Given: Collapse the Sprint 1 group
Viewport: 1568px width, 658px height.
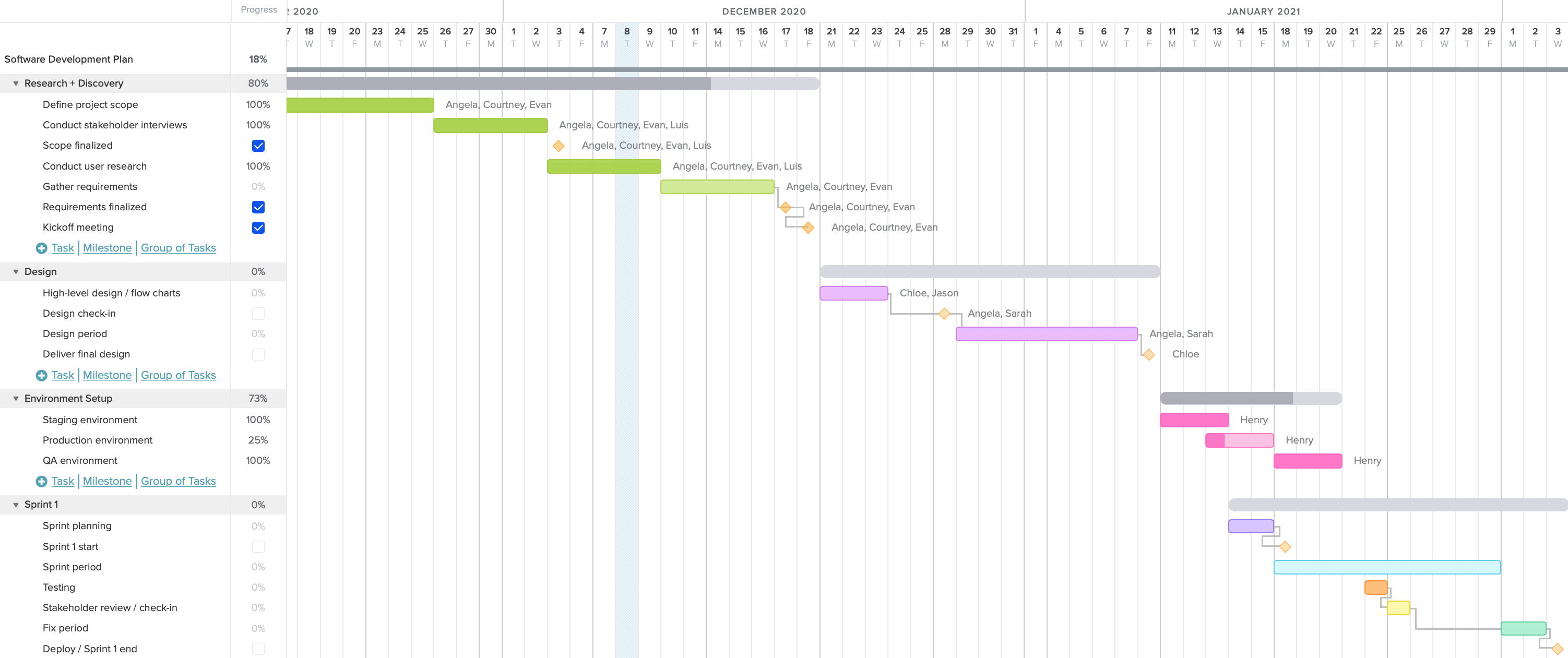Looking at the screenshot, I should point(15,504).
